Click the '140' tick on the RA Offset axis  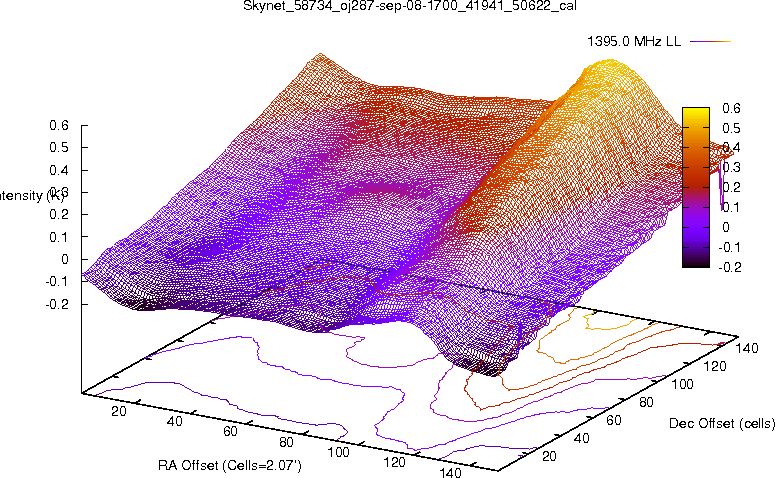[x=450, y=472]
